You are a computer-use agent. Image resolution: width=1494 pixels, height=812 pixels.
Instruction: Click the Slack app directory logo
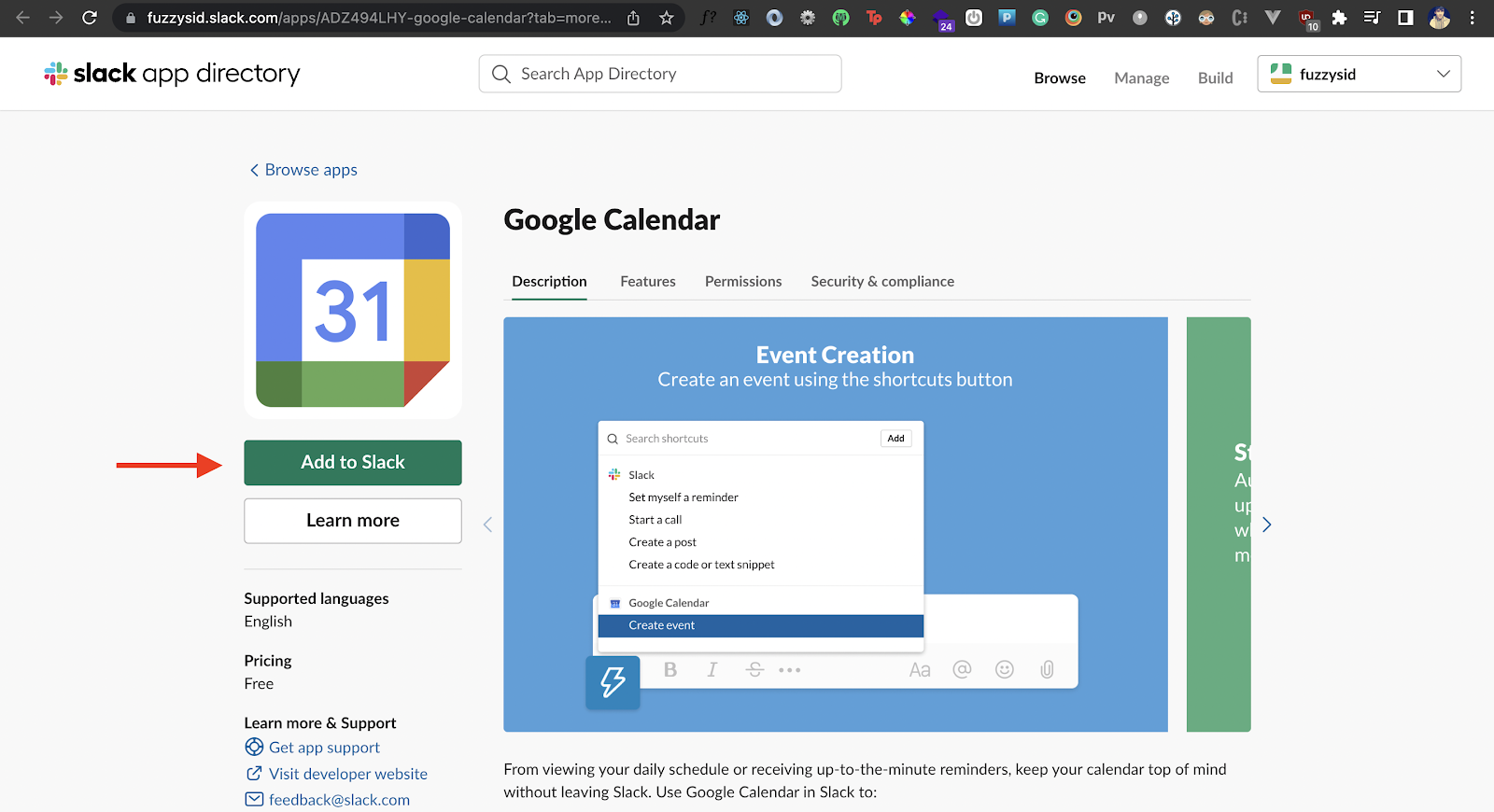click(x=172, y=74)
